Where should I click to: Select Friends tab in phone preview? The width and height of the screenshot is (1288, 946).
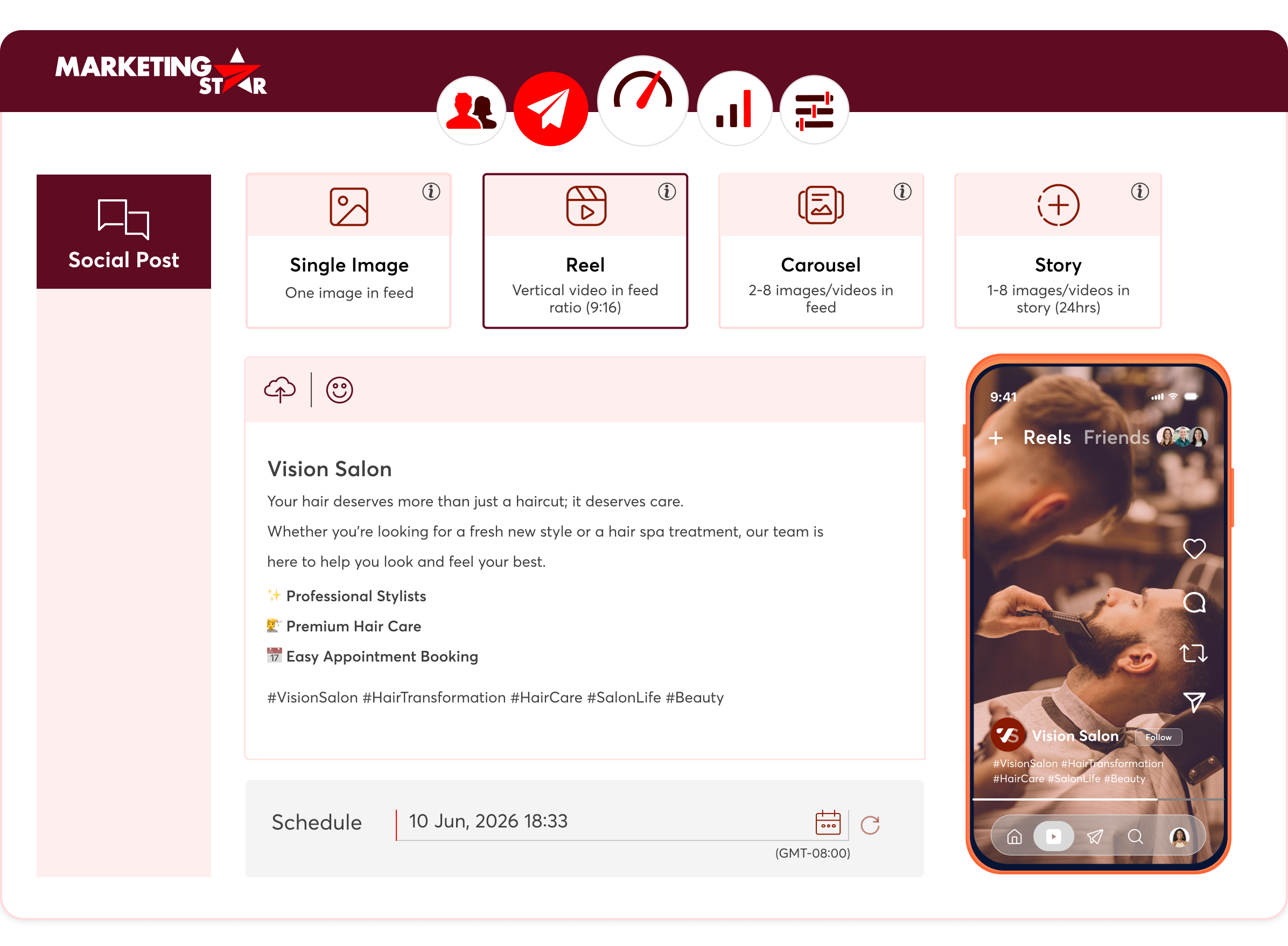(x=1116, y=437)
